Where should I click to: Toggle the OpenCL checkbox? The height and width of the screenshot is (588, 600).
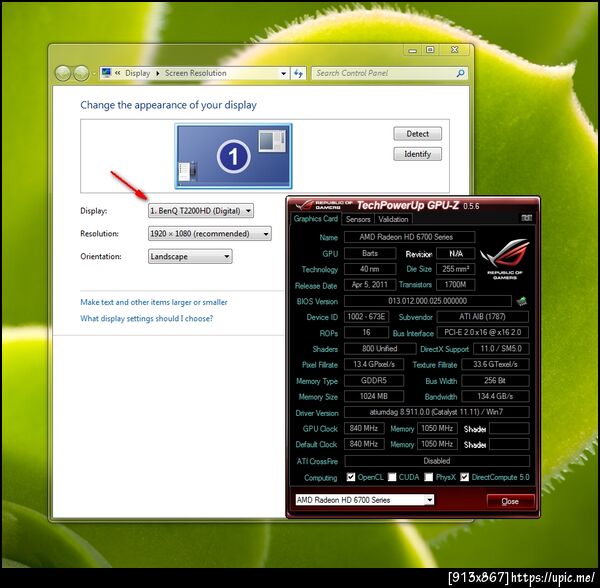(x=351, y=477)
